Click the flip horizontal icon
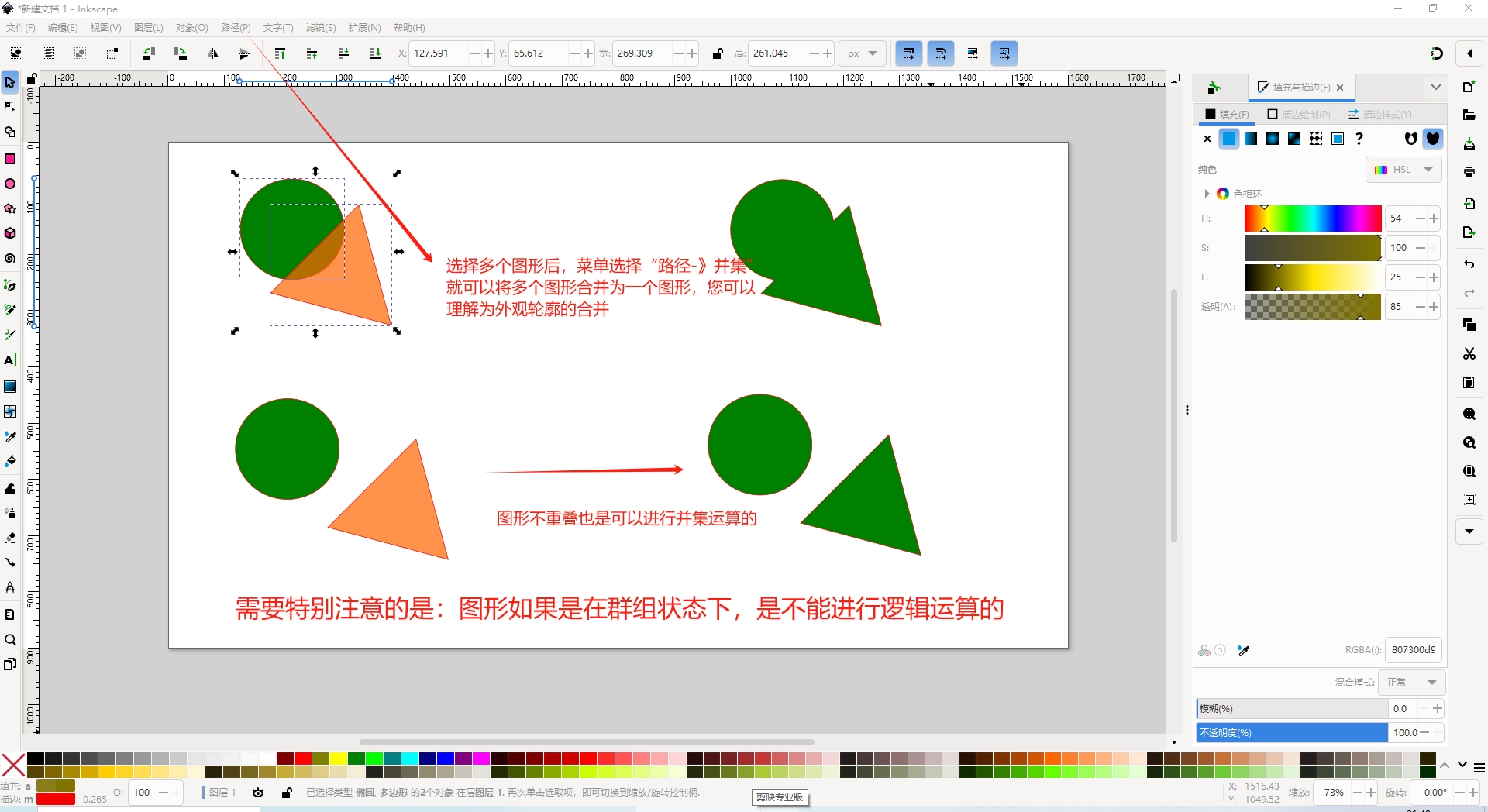 [x=212, y=53]
